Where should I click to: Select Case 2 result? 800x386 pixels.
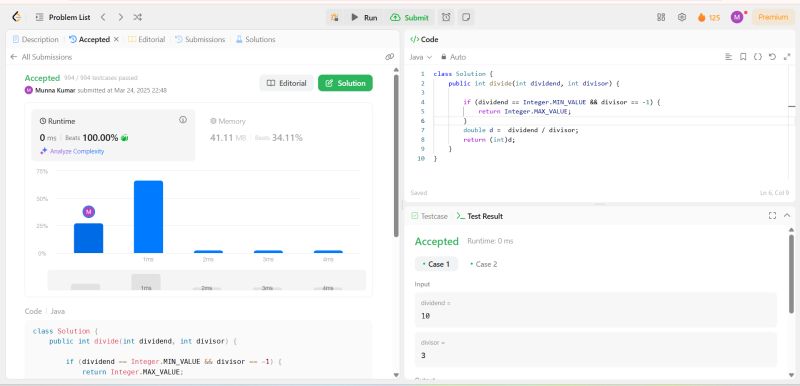483,264
